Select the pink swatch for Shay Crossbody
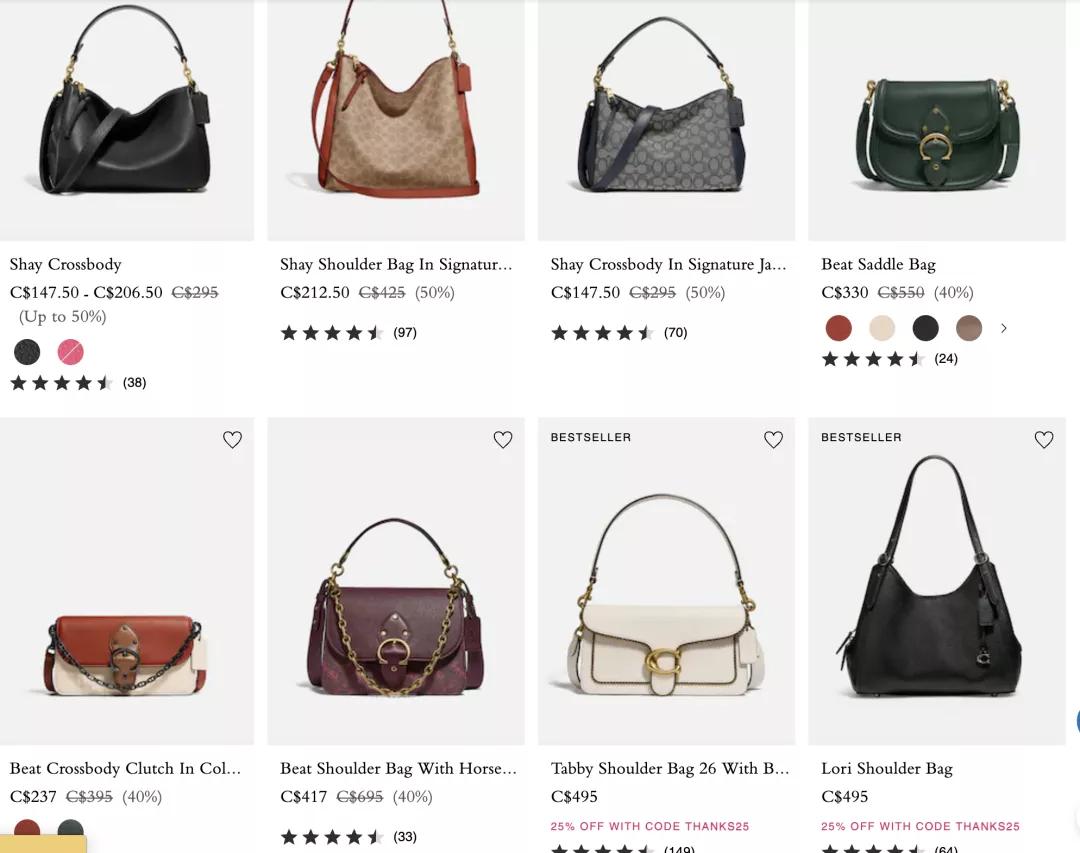The image size is (1080, 853). [70, 352]
